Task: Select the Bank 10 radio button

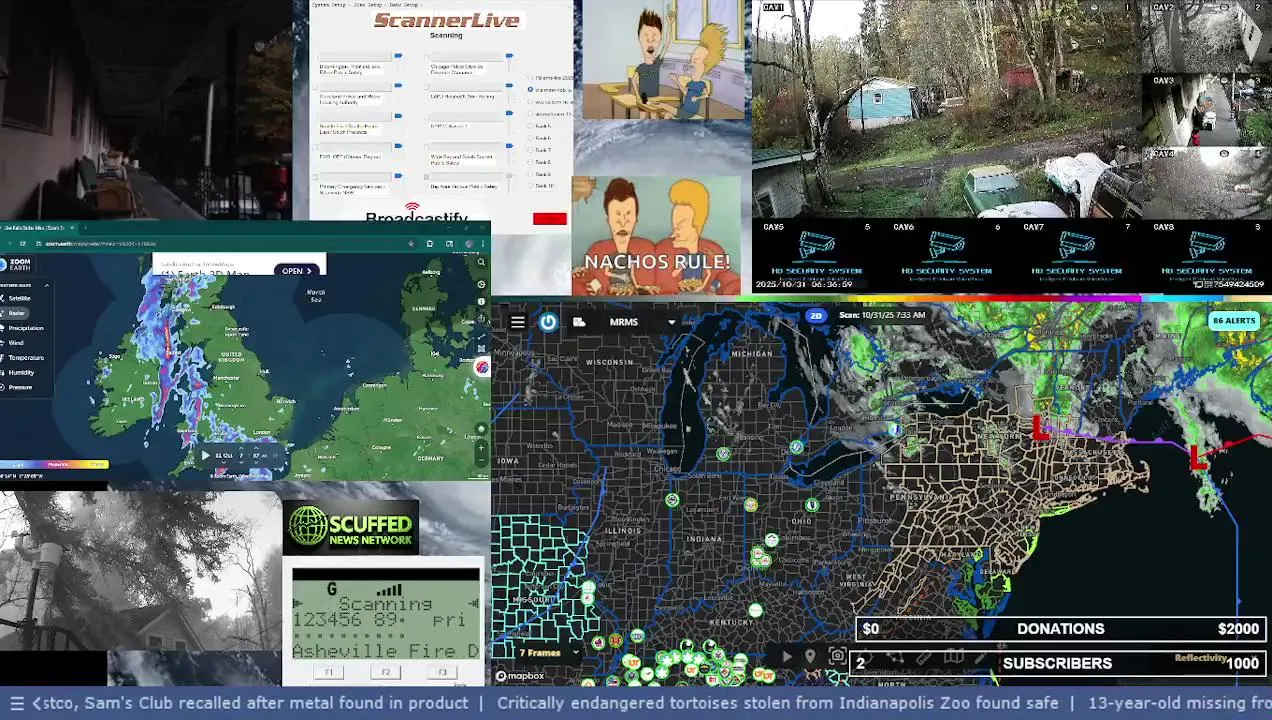Action: click(x=530, y=185)
